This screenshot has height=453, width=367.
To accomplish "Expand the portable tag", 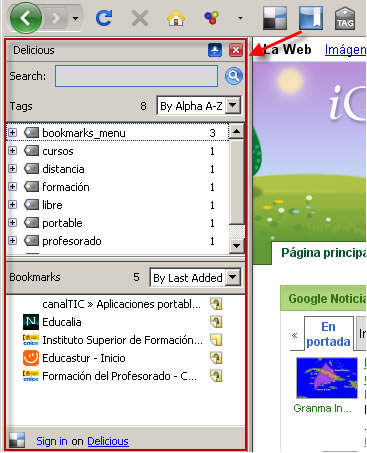I will pyautogui.click(x=12, y=223).
